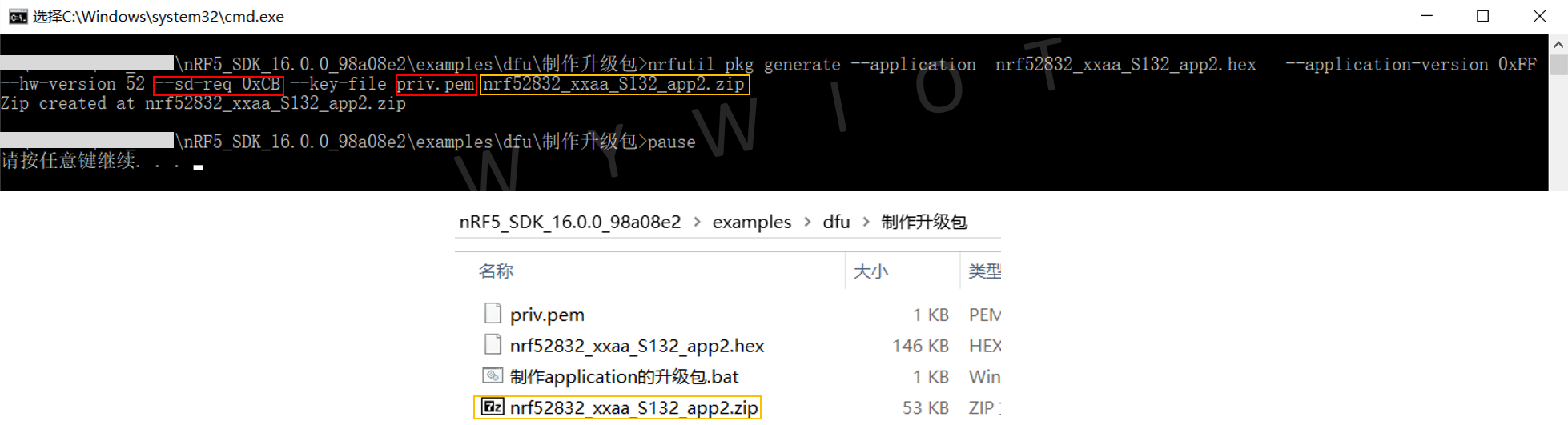Select the 7z icon of nrf52832_xxaa_S132_app2.zip

point(493,407)
